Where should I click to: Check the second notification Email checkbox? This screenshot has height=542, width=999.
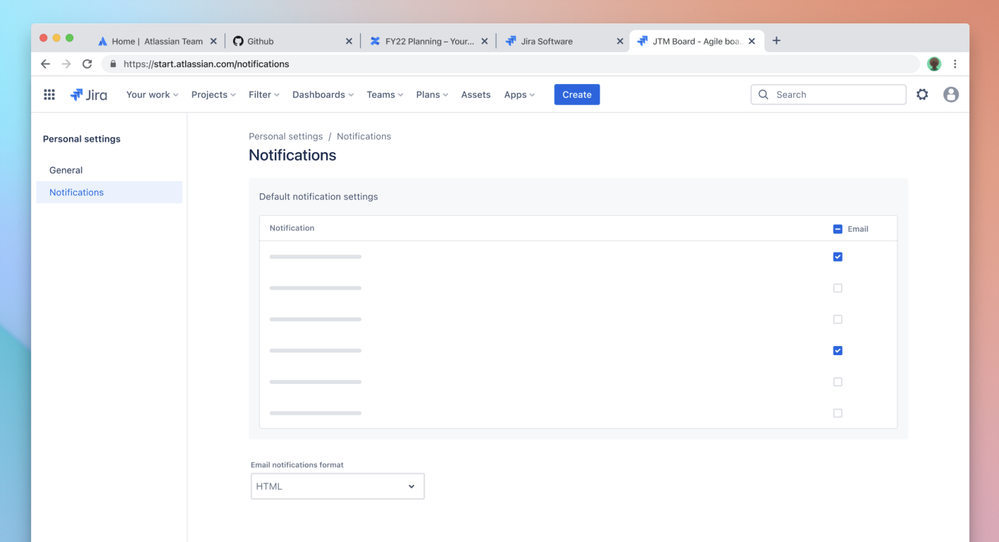pos(837,288)
